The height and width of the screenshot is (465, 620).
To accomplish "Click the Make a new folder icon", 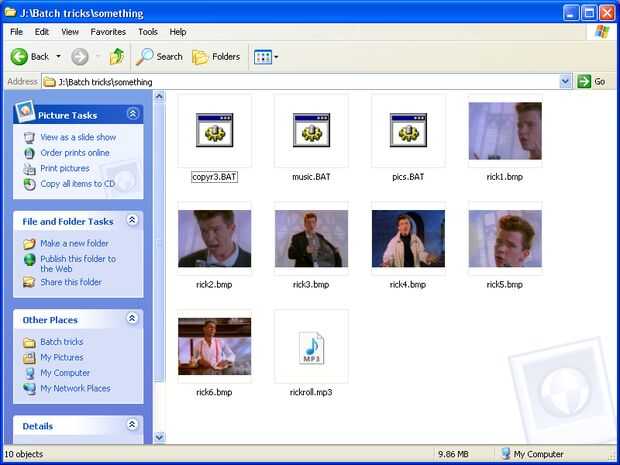I will click(x=30, y=244).
